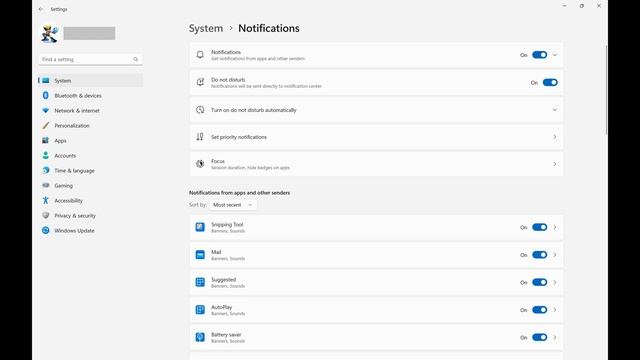The image size is (640, 360).
Task: Click the Notifications bell icon
Action: click(x=200, y=55)
